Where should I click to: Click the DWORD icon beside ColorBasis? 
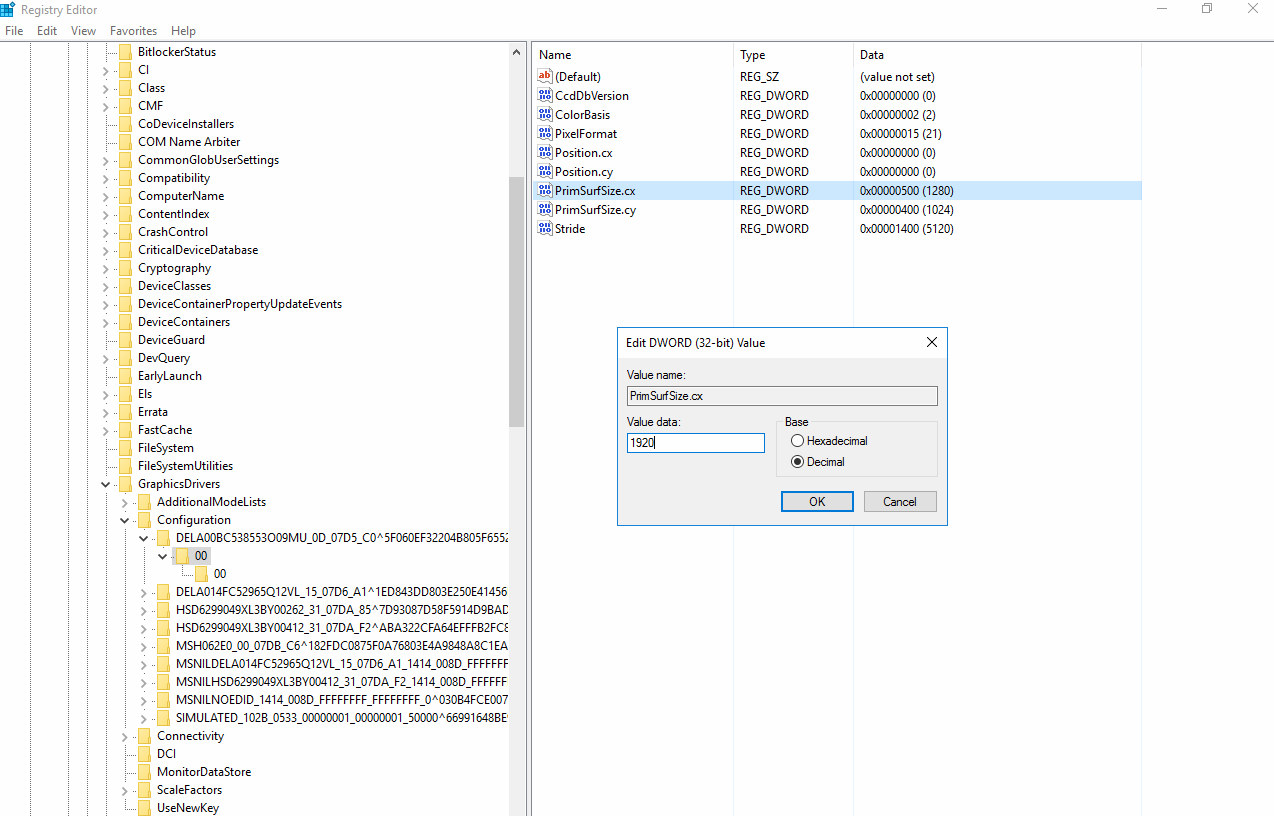click(545, 114)
